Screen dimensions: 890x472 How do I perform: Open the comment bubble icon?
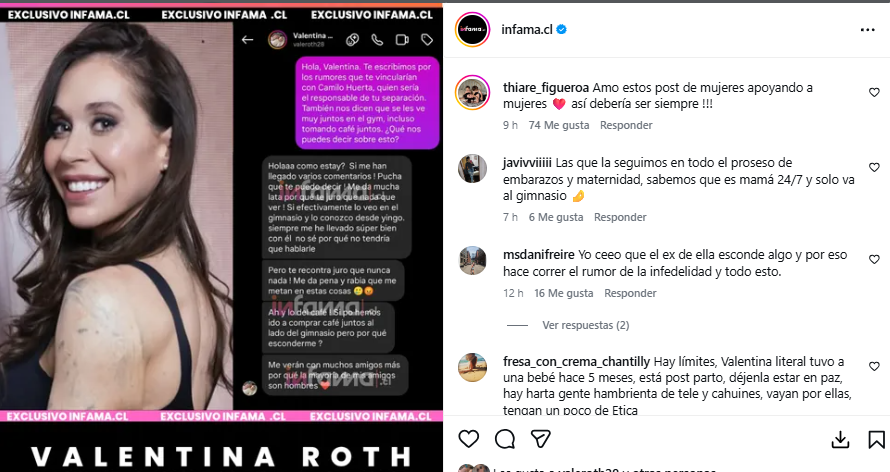click(505, 439)
